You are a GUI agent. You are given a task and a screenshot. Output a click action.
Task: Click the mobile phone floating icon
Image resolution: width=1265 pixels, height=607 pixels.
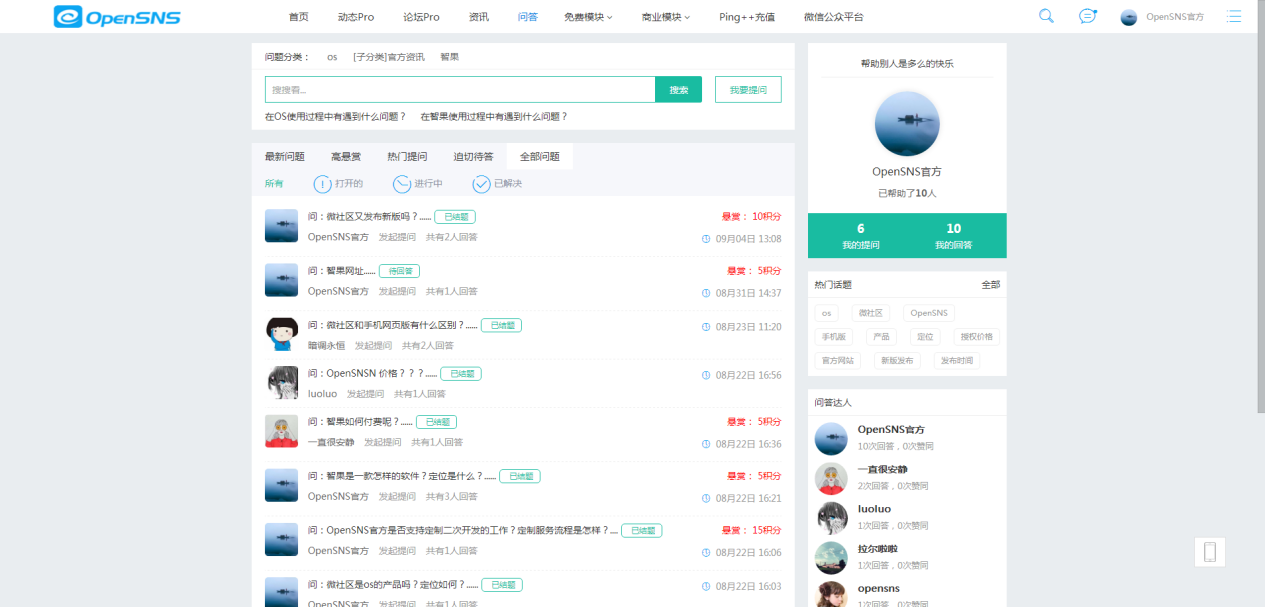click(1209, 552)
